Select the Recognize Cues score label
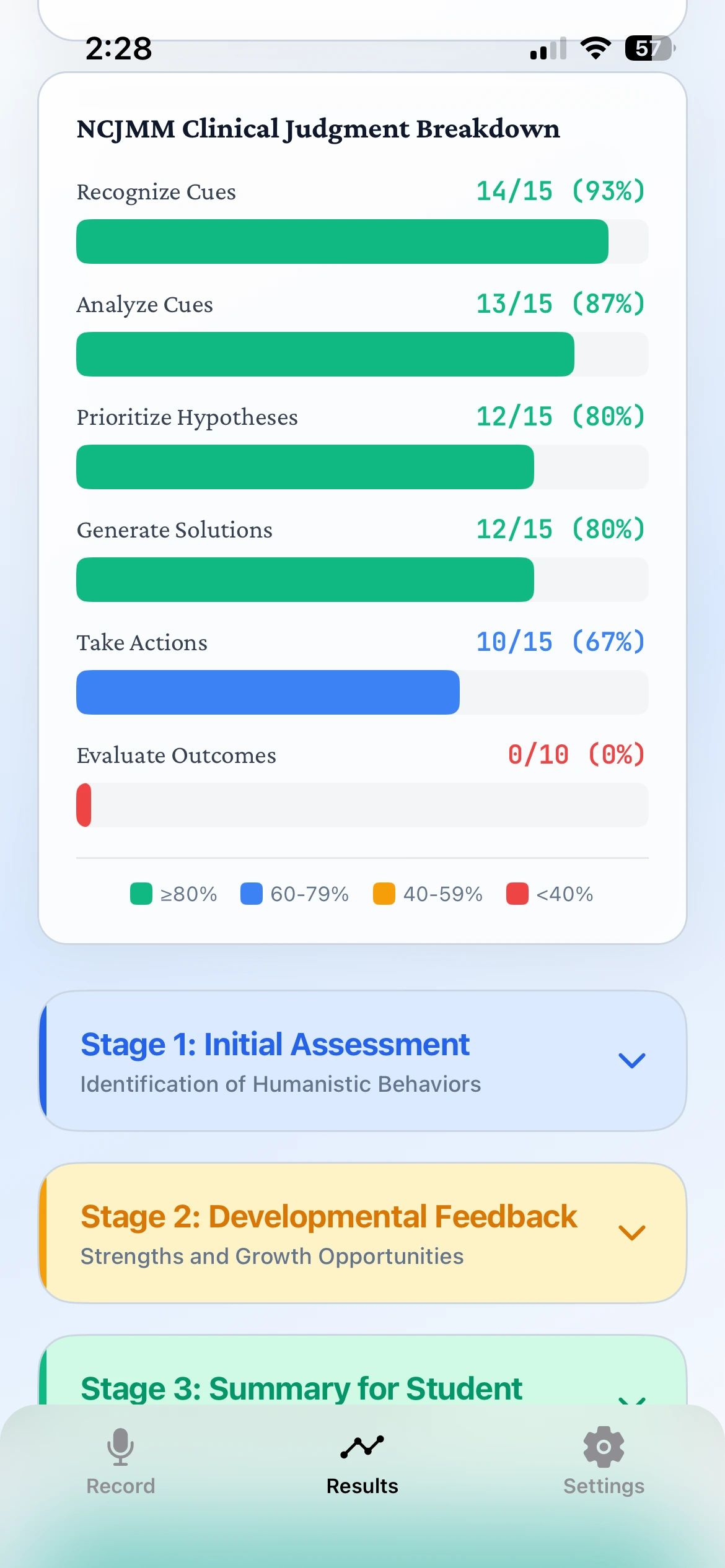 pyautogui.click(x=560, y=191)
